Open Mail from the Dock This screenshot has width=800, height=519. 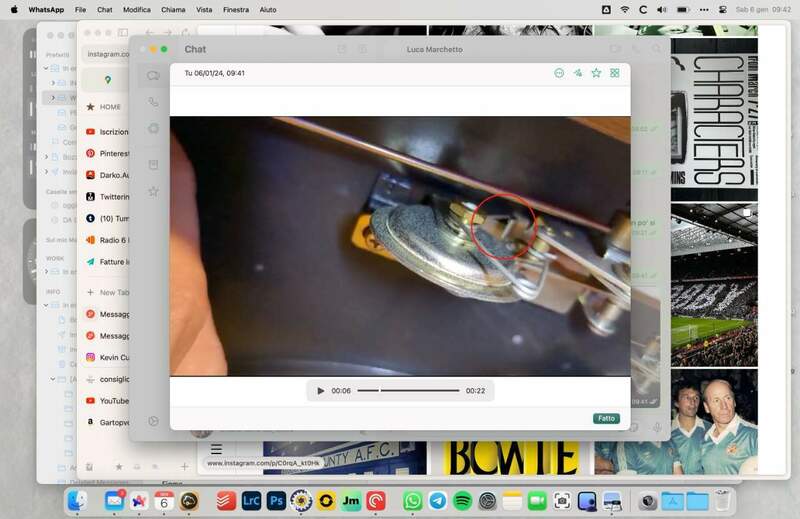[115, 501]
